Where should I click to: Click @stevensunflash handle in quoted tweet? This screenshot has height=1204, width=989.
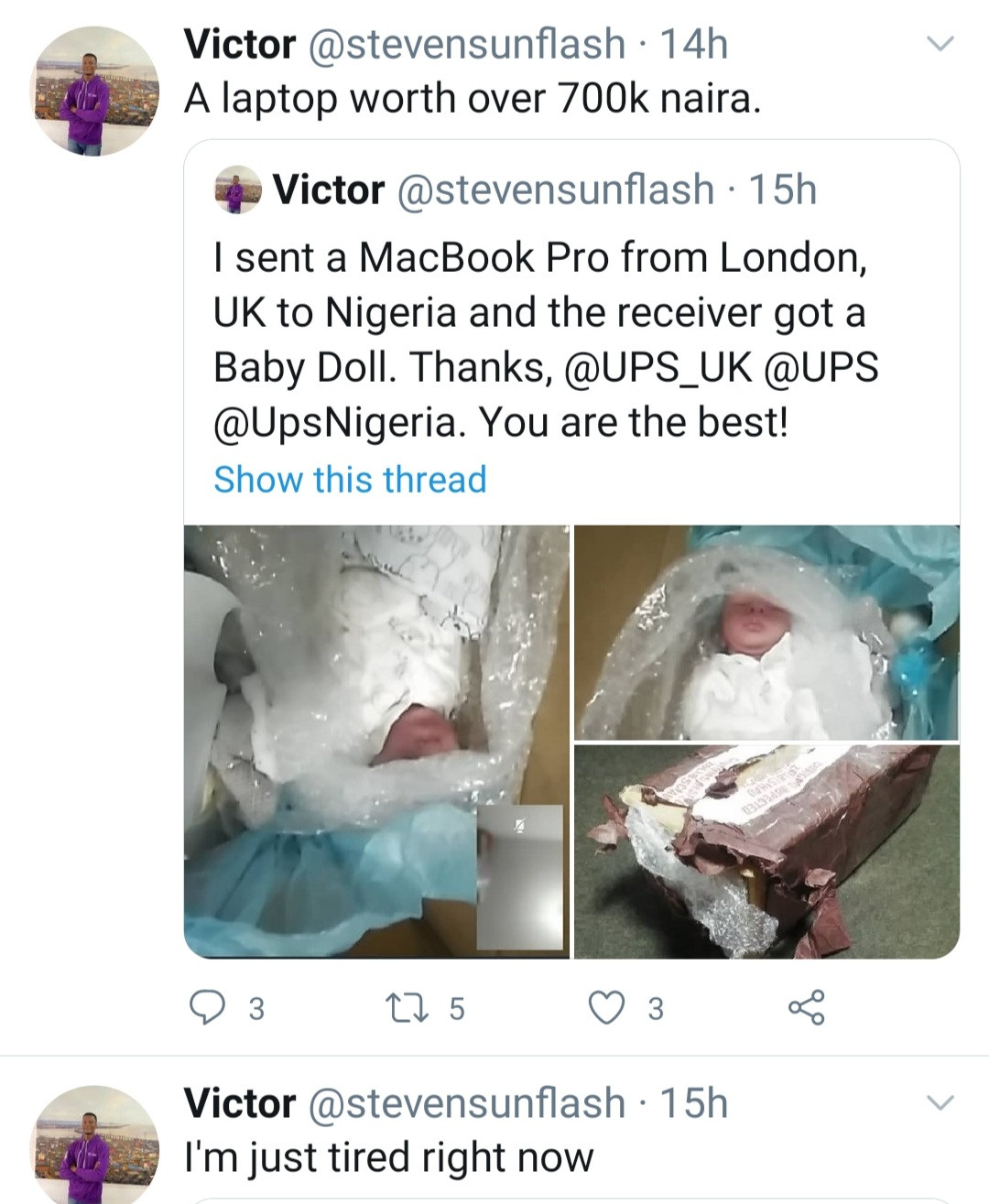(555, 190)
